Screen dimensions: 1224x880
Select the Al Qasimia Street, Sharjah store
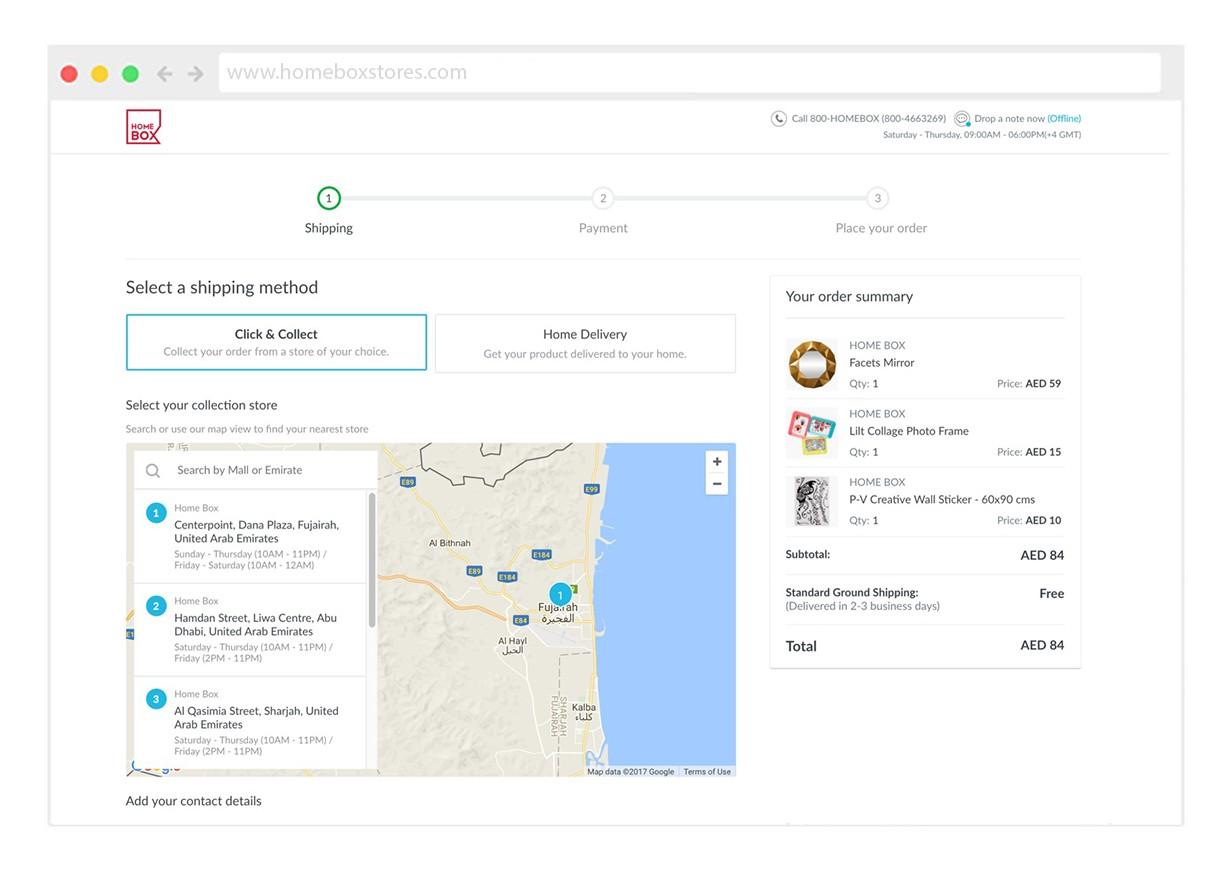click(x=250, y=723)
